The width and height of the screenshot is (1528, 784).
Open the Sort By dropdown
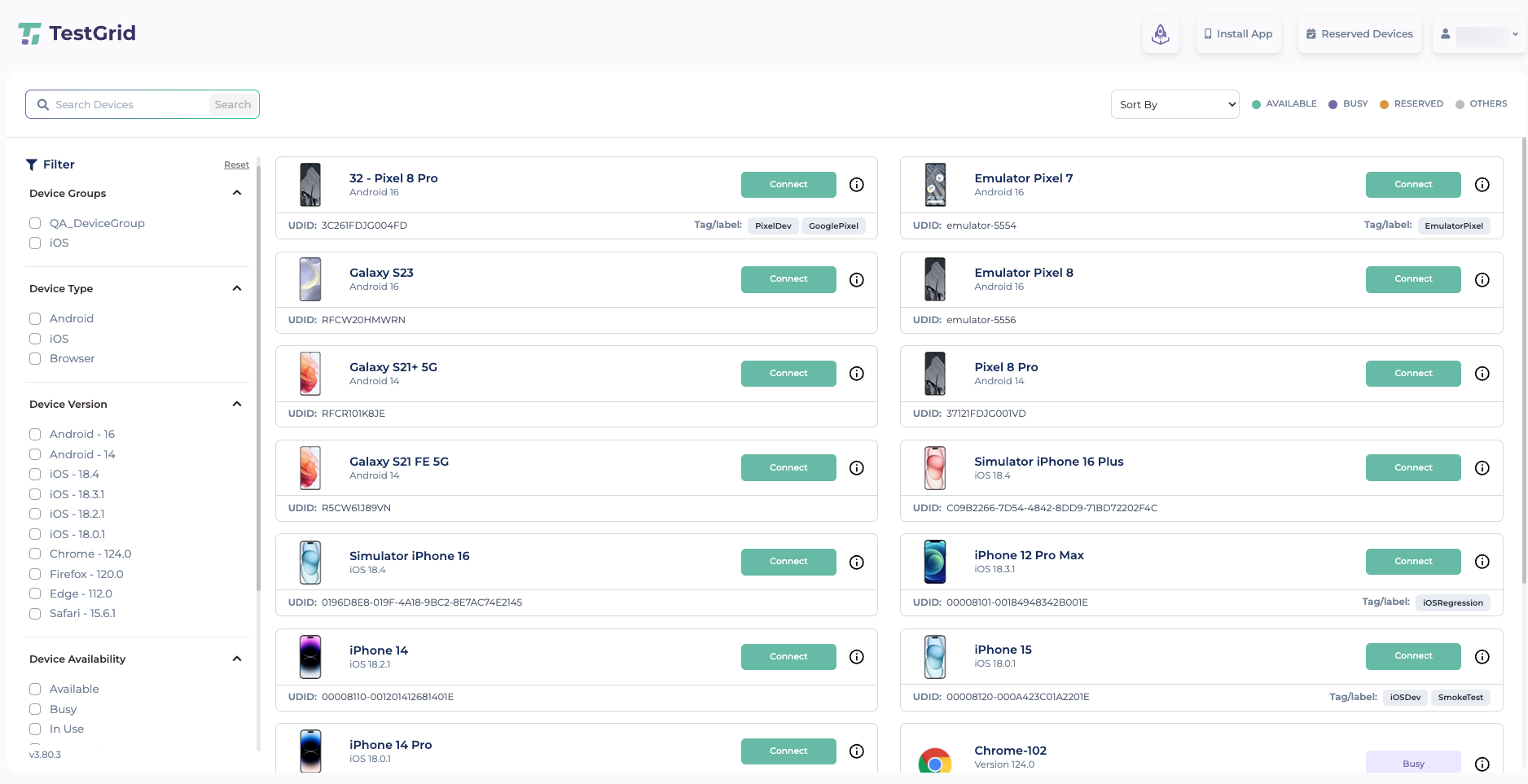(1174, 104)
